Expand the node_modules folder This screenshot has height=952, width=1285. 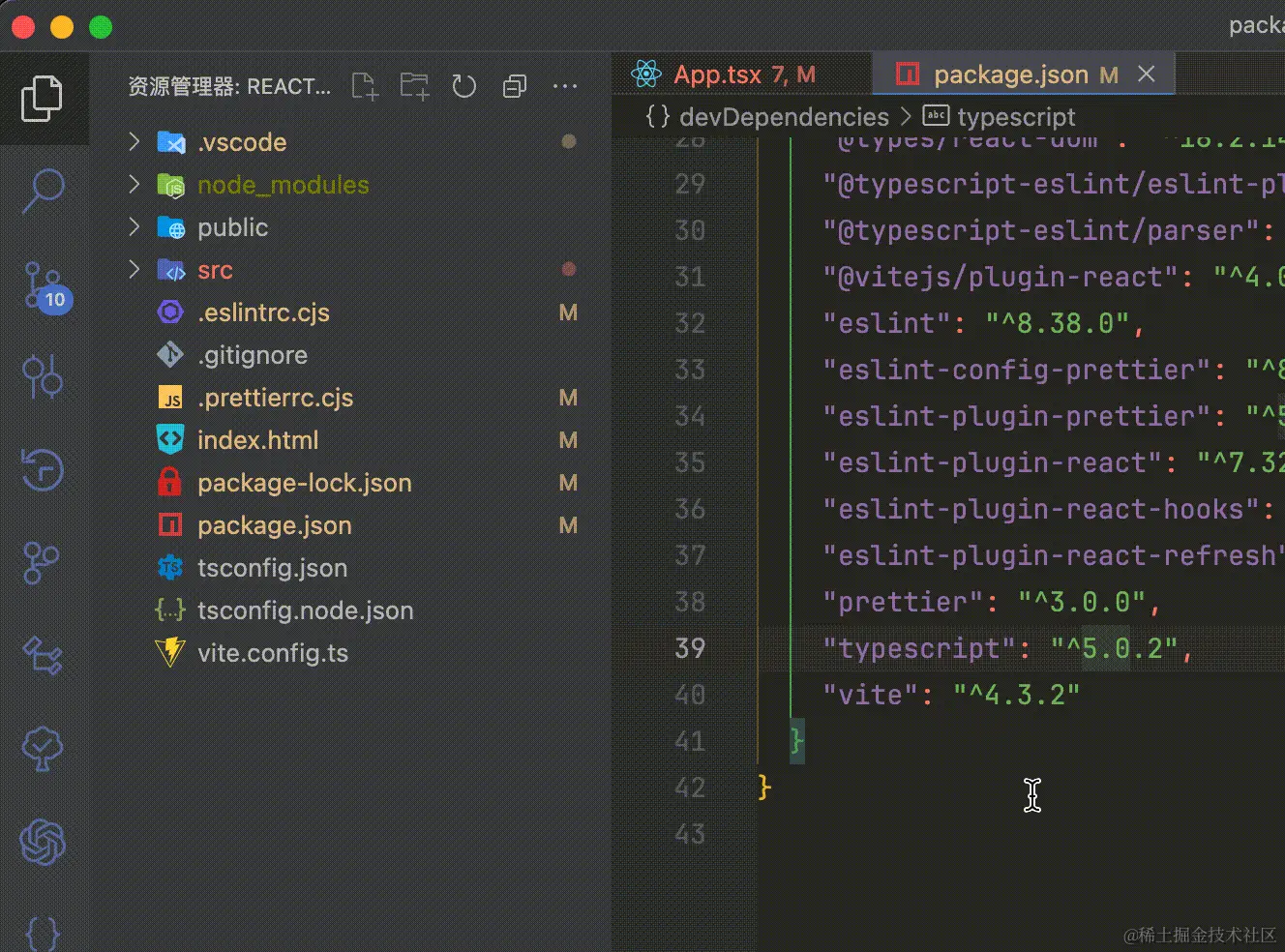[283, 185]
